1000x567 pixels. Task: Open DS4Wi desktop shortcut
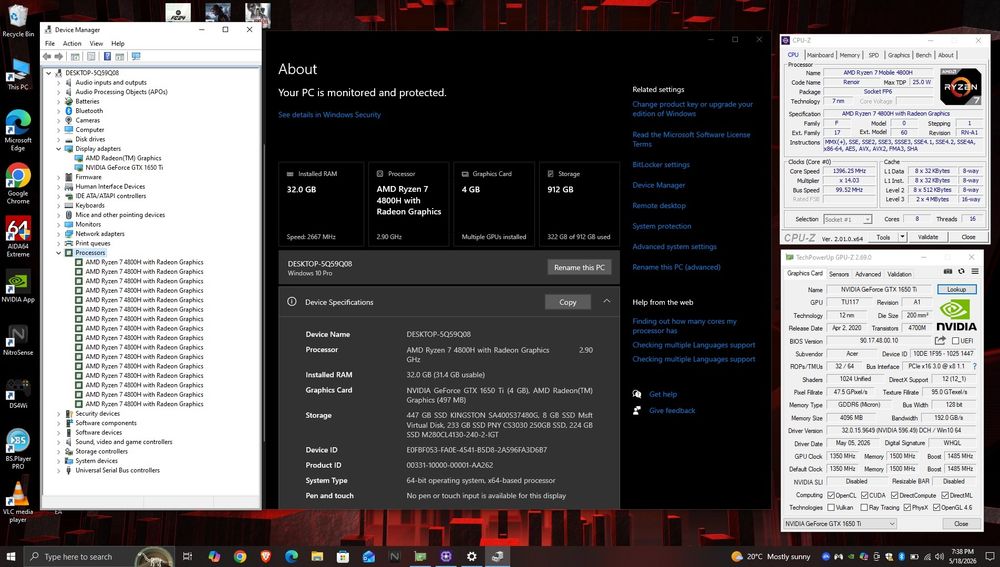[18, 393]
